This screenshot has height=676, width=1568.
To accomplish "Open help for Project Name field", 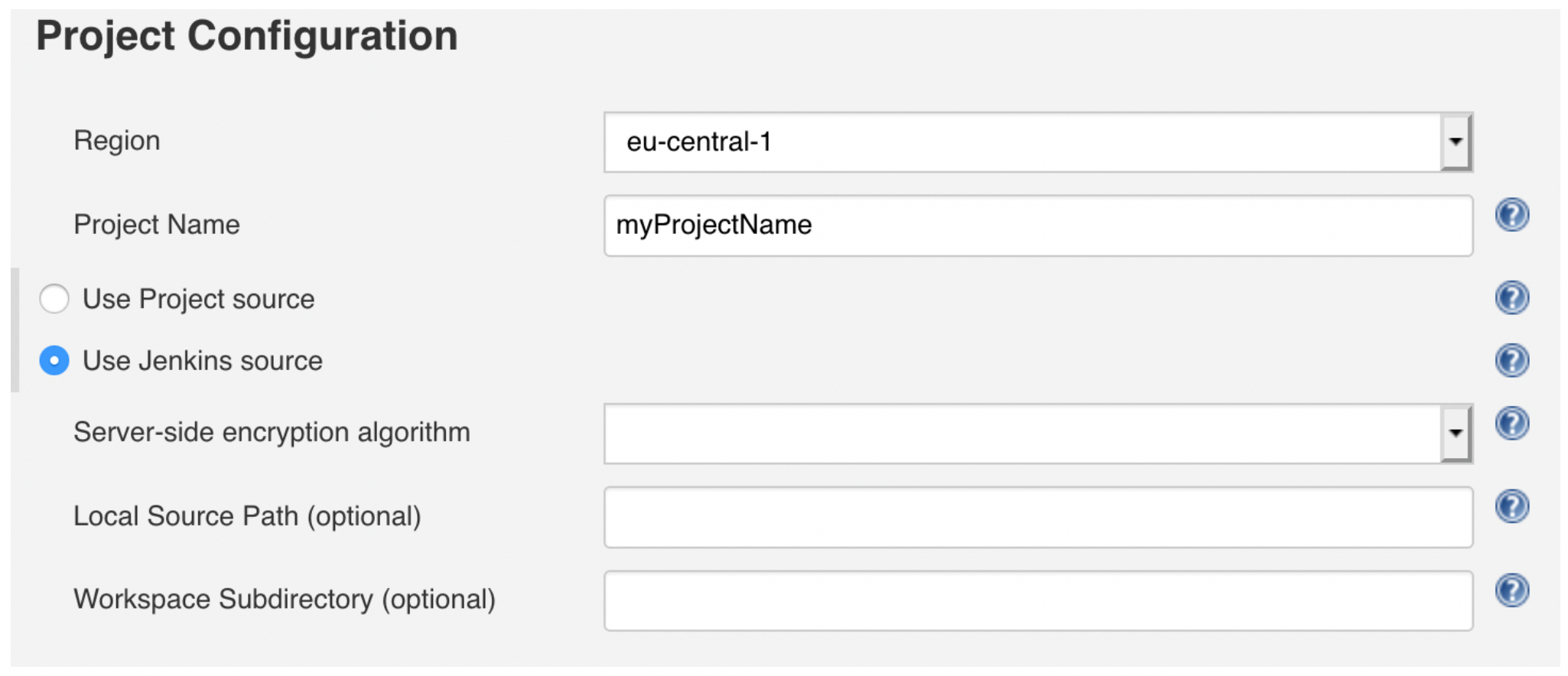I will pyautogui.click(x=1511, y=215).
